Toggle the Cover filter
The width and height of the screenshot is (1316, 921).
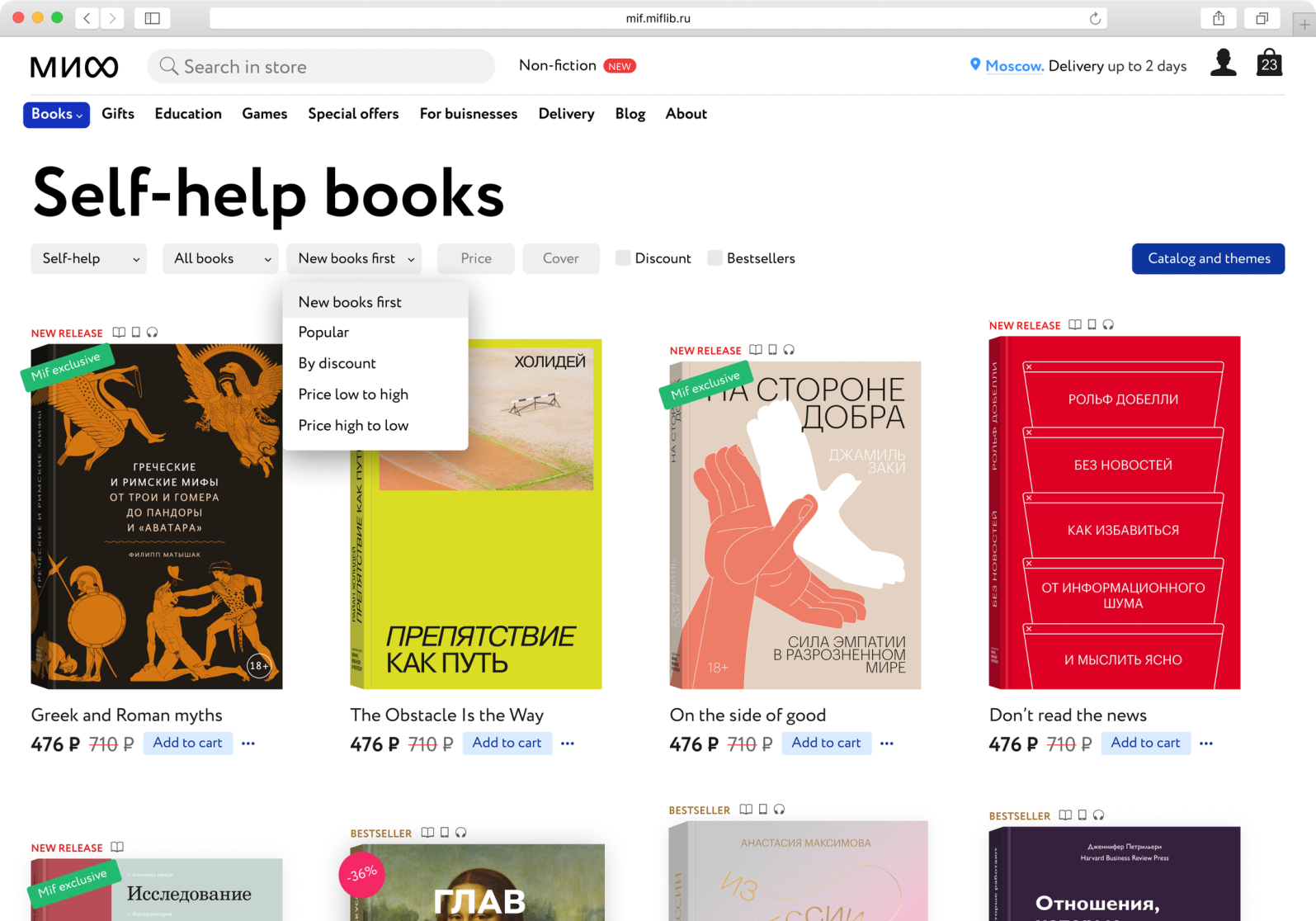click(x=561, y=258)
